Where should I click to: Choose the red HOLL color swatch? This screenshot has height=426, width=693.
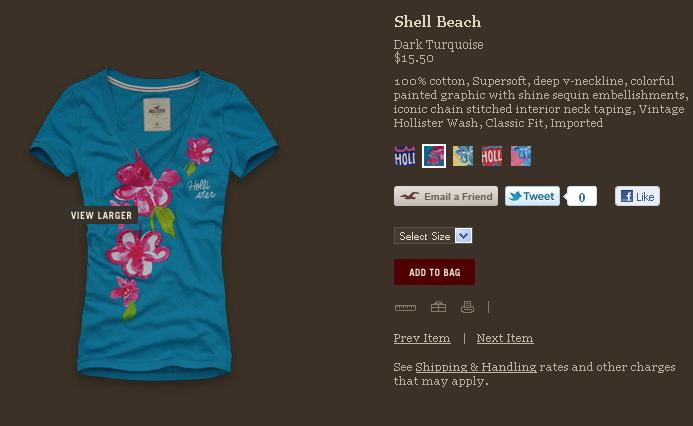point(491,156)
